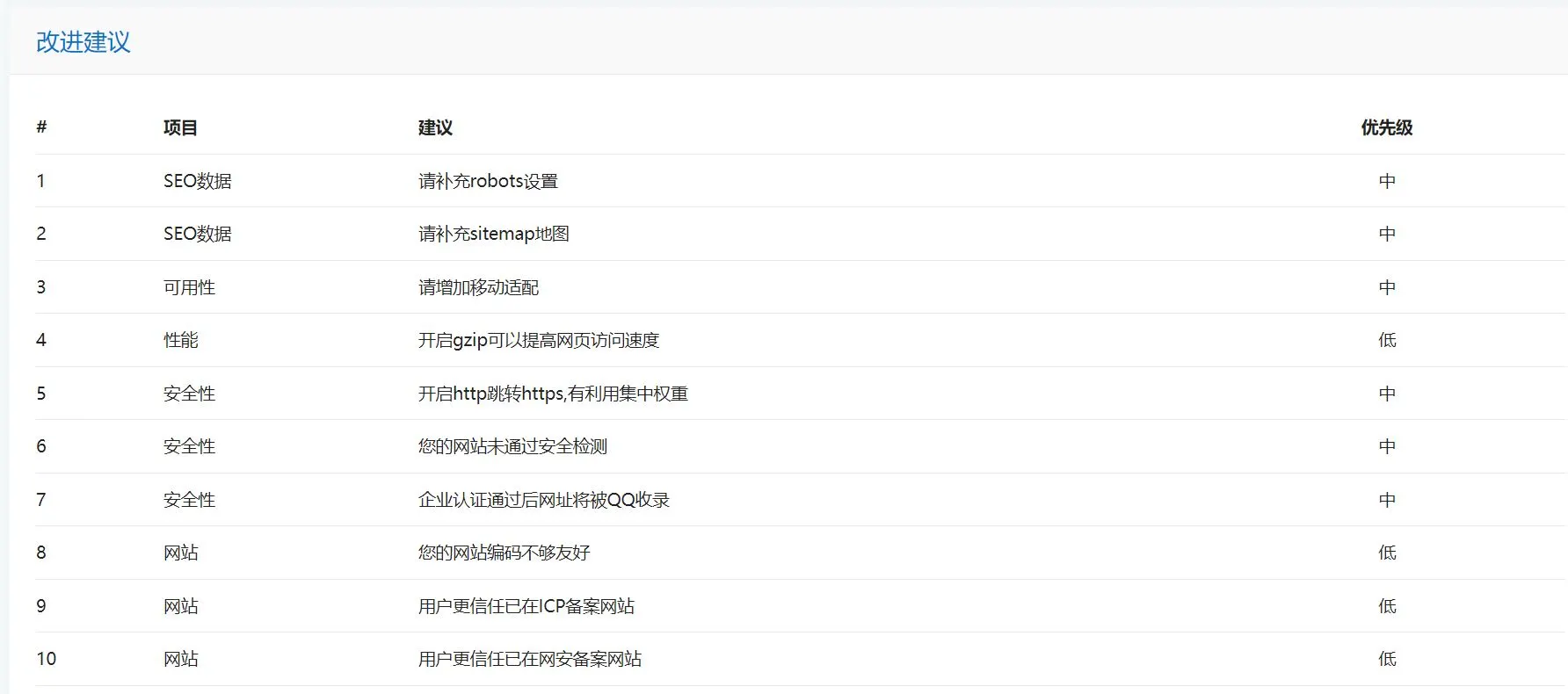1568x694 pixels.
Task: Select the 企业认证 QQ收录 suggestion
Action: (544, 500)
